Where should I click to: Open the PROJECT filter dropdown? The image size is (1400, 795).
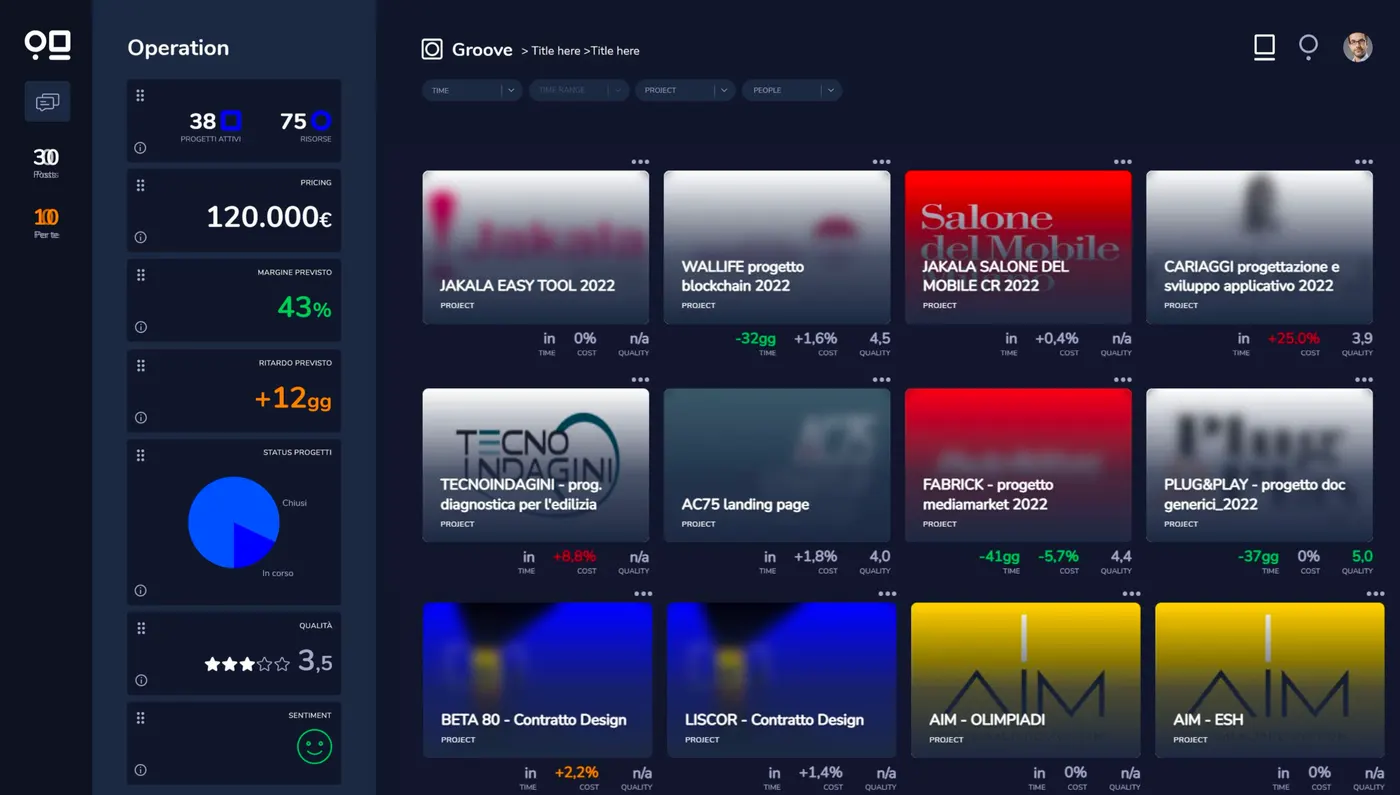tap(685, 90)
